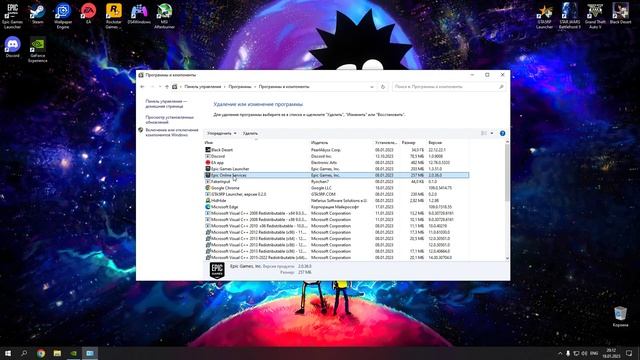The image size is (640, 360).
Task: Open taskbar search
Action: pos(24,353)
